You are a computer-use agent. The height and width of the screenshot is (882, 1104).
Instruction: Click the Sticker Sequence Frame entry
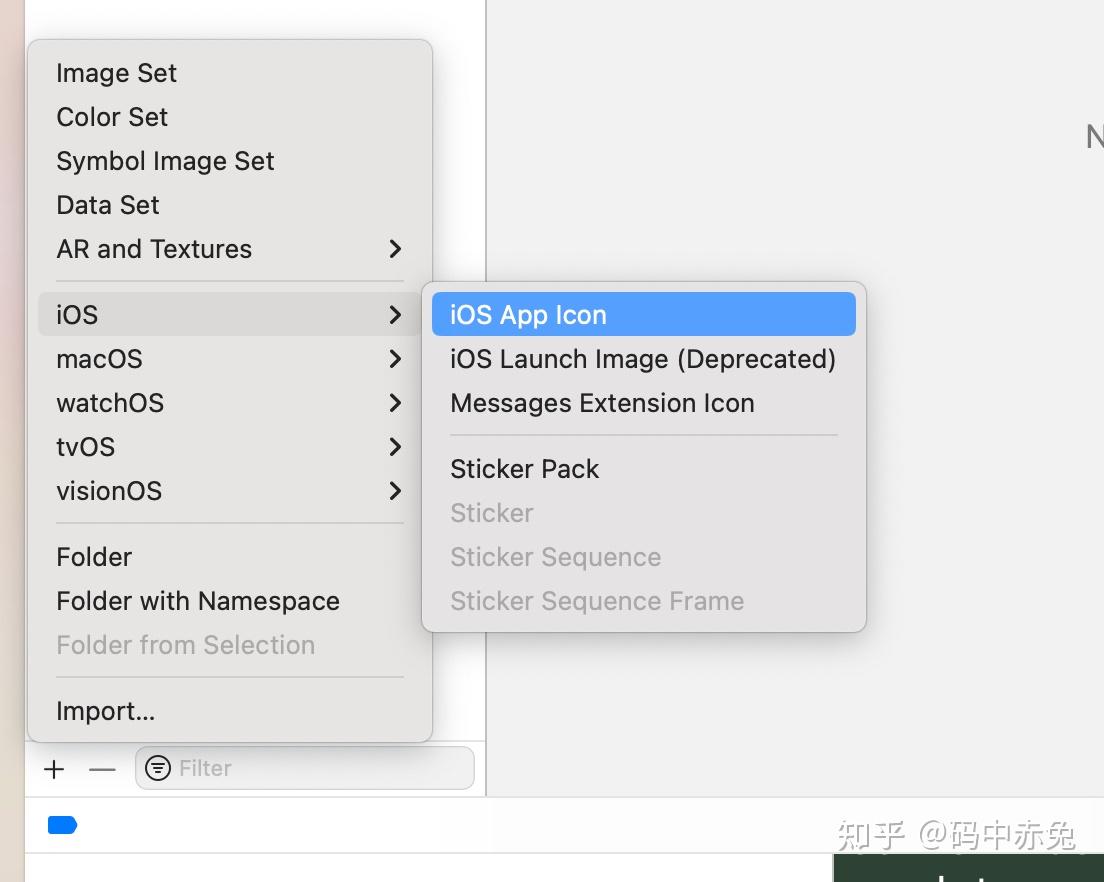pyautogui.click(x=644, y=601)
